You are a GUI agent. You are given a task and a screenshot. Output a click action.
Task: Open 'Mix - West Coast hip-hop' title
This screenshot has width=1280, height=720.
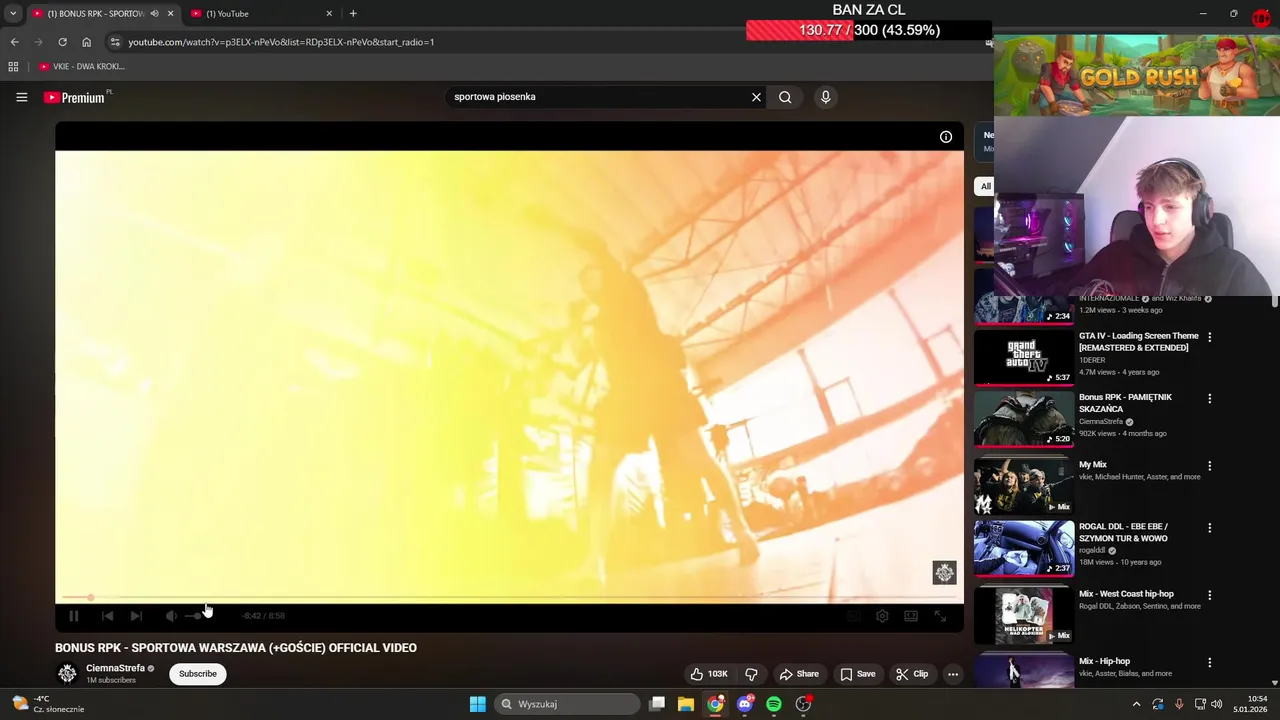pos(1126,594)
